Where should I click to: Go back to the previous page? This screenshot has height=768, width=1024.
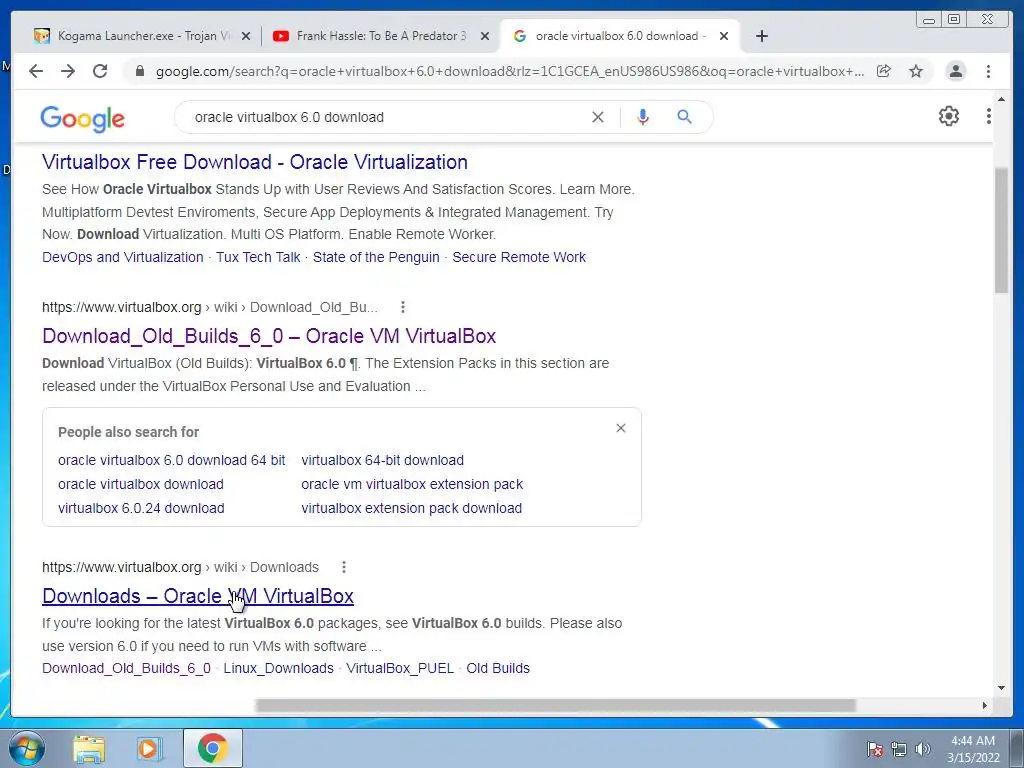tap(36, 71)
